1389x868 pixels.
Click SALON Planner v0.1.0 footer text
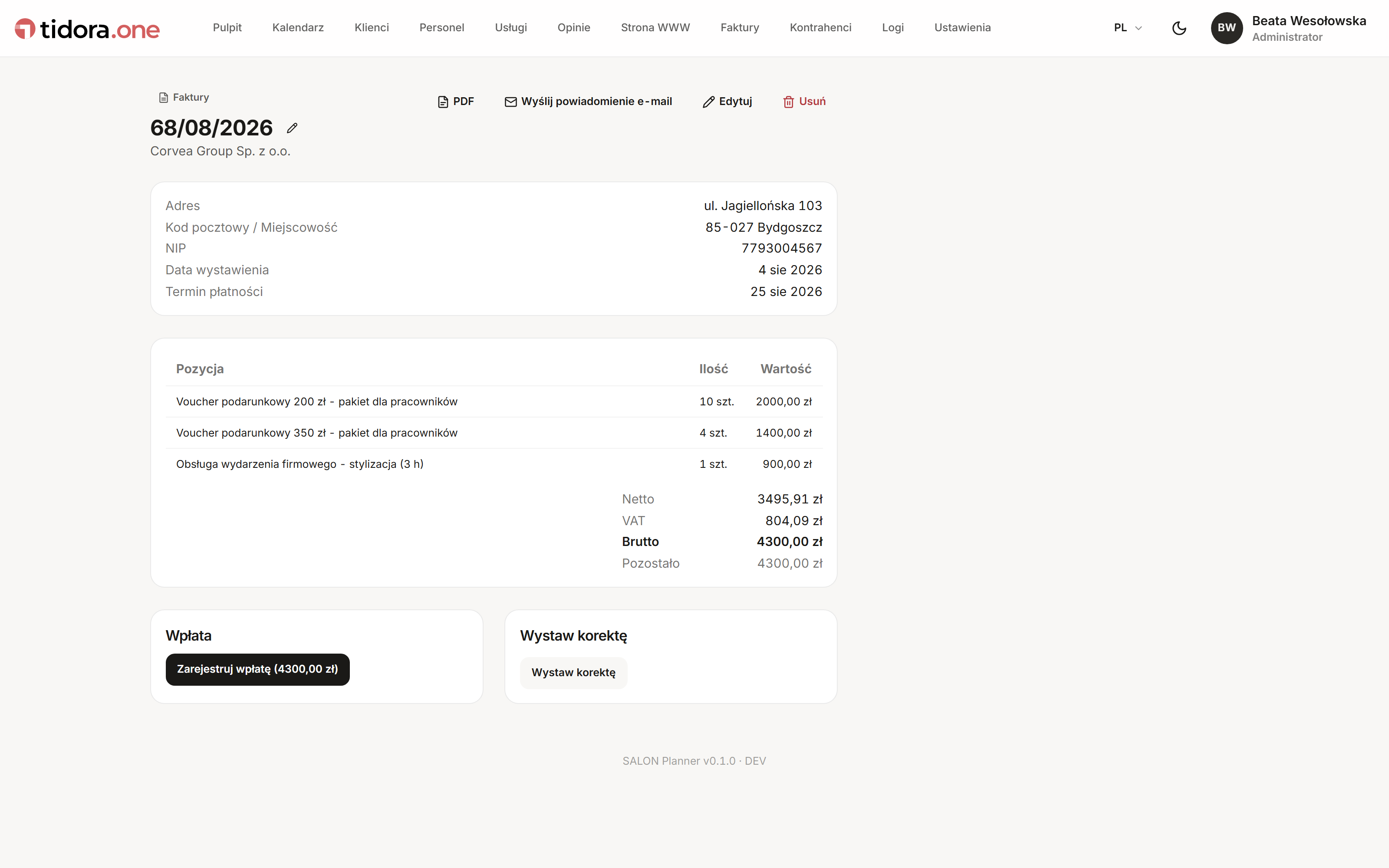click(x=694, y=761)
